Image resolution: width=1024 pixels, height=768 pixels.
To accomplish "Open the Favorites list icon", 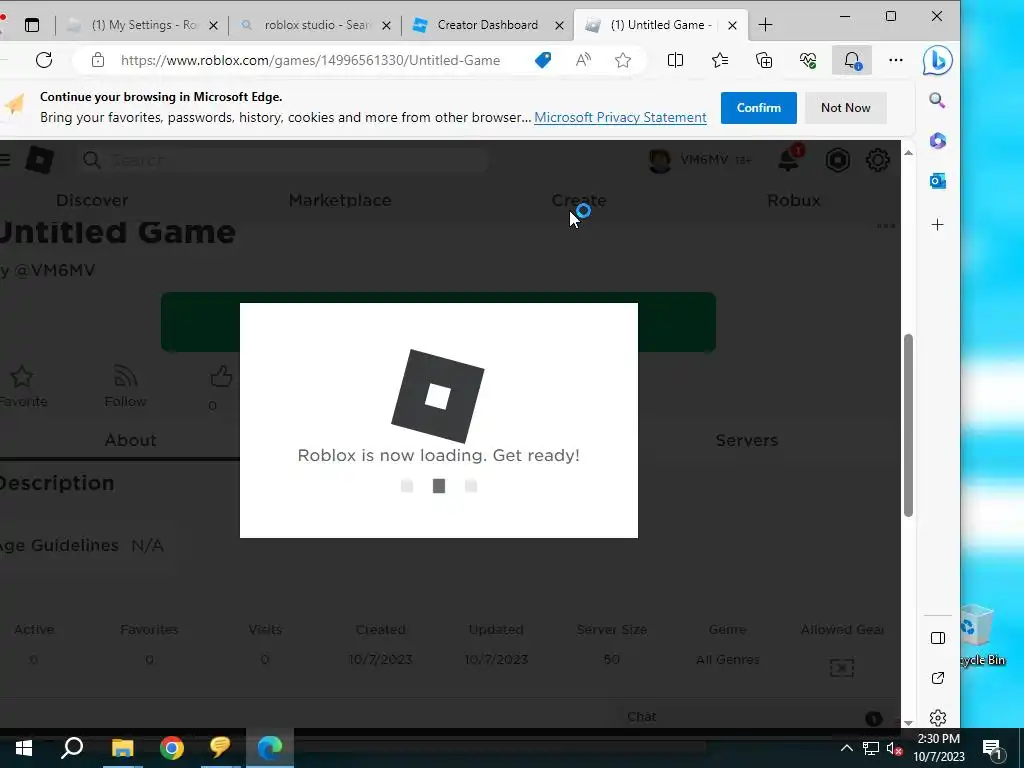I will coord(720,60).
